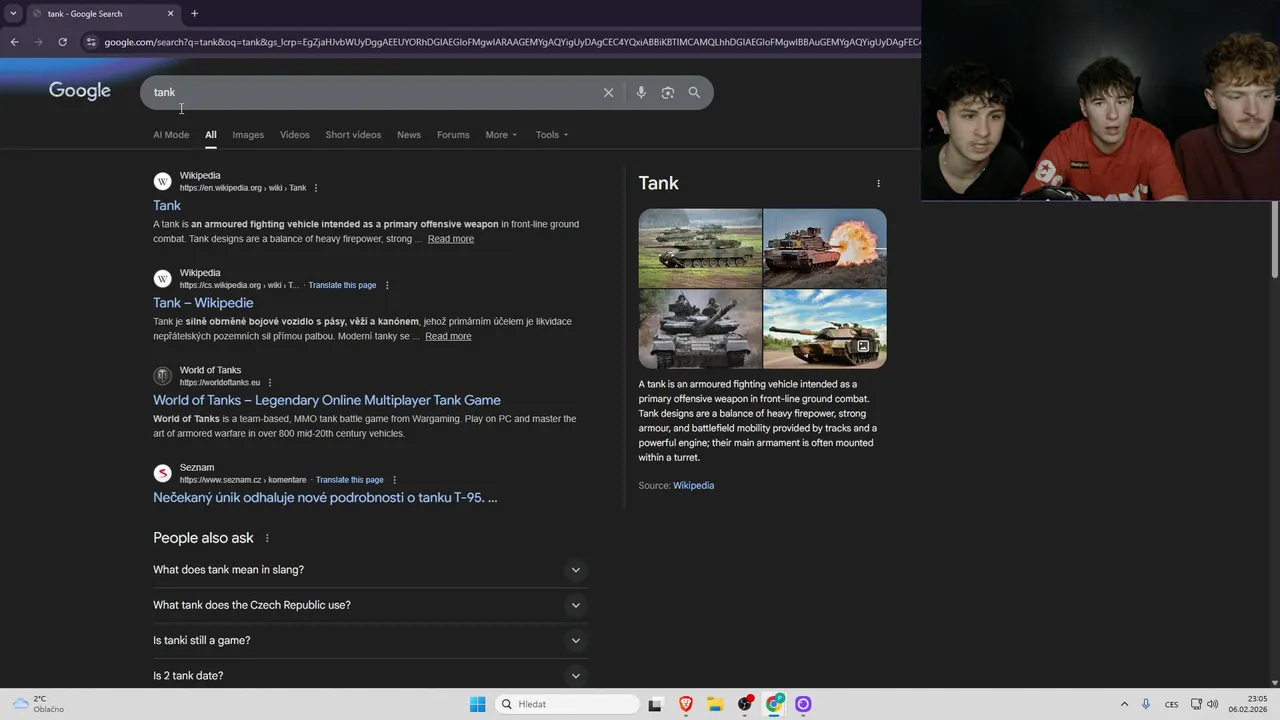The width and height of the screenshot is (1280, 720).
Task: Select the News search tab
Action: [x=409, y=135]
